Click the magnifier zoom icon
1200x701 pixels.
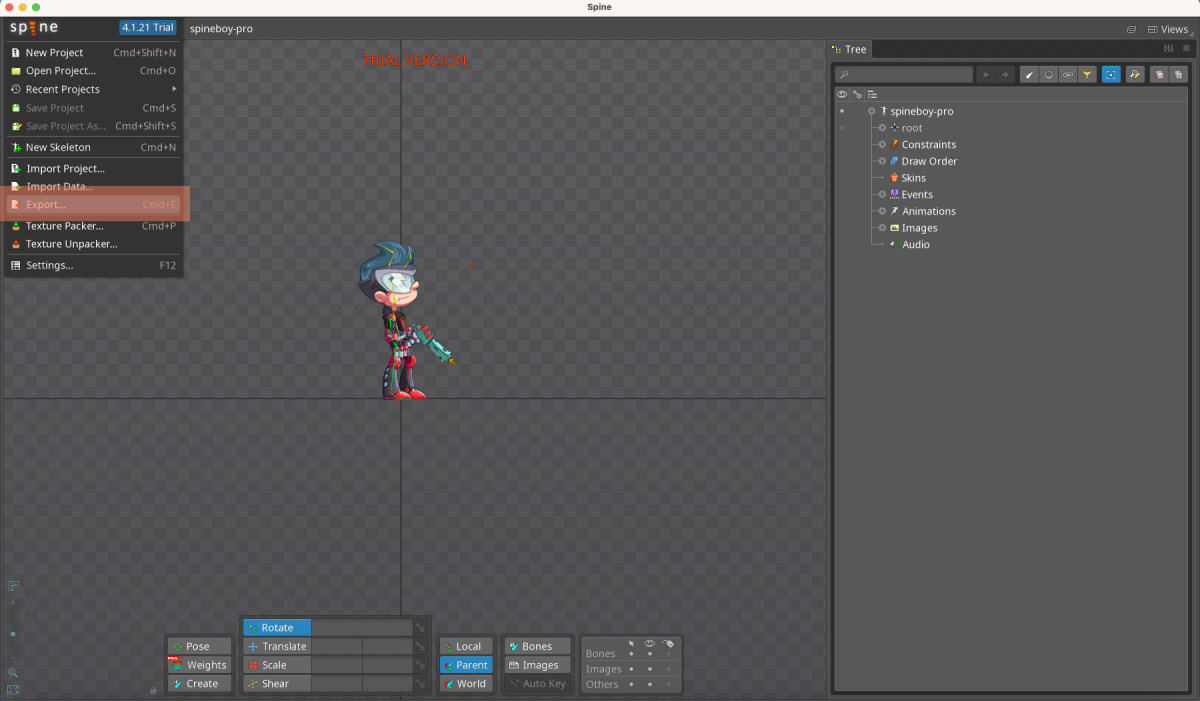point(13,673)
